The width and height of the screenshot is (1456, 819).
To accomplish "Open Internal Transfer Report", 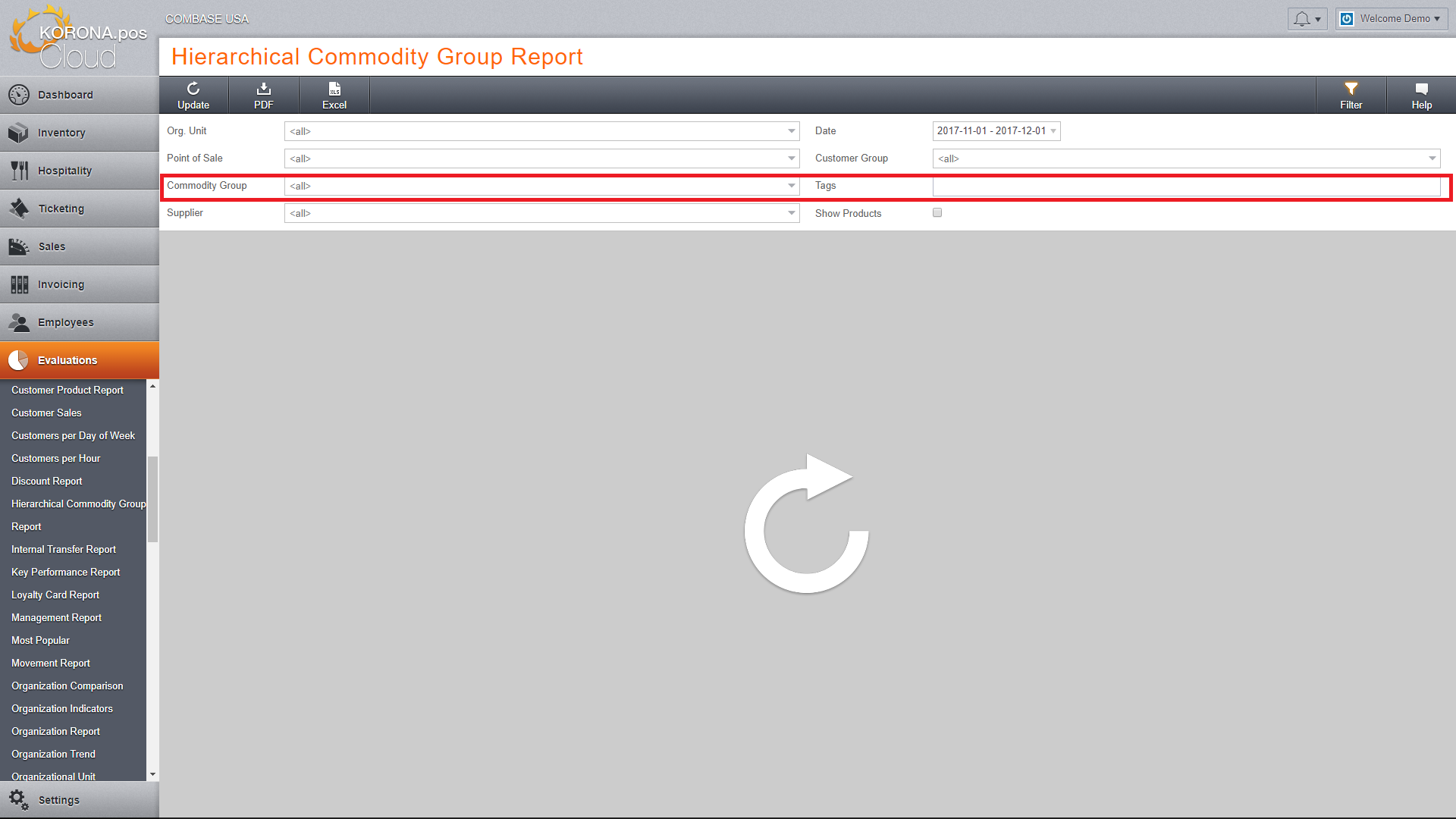I will (64, 549).
